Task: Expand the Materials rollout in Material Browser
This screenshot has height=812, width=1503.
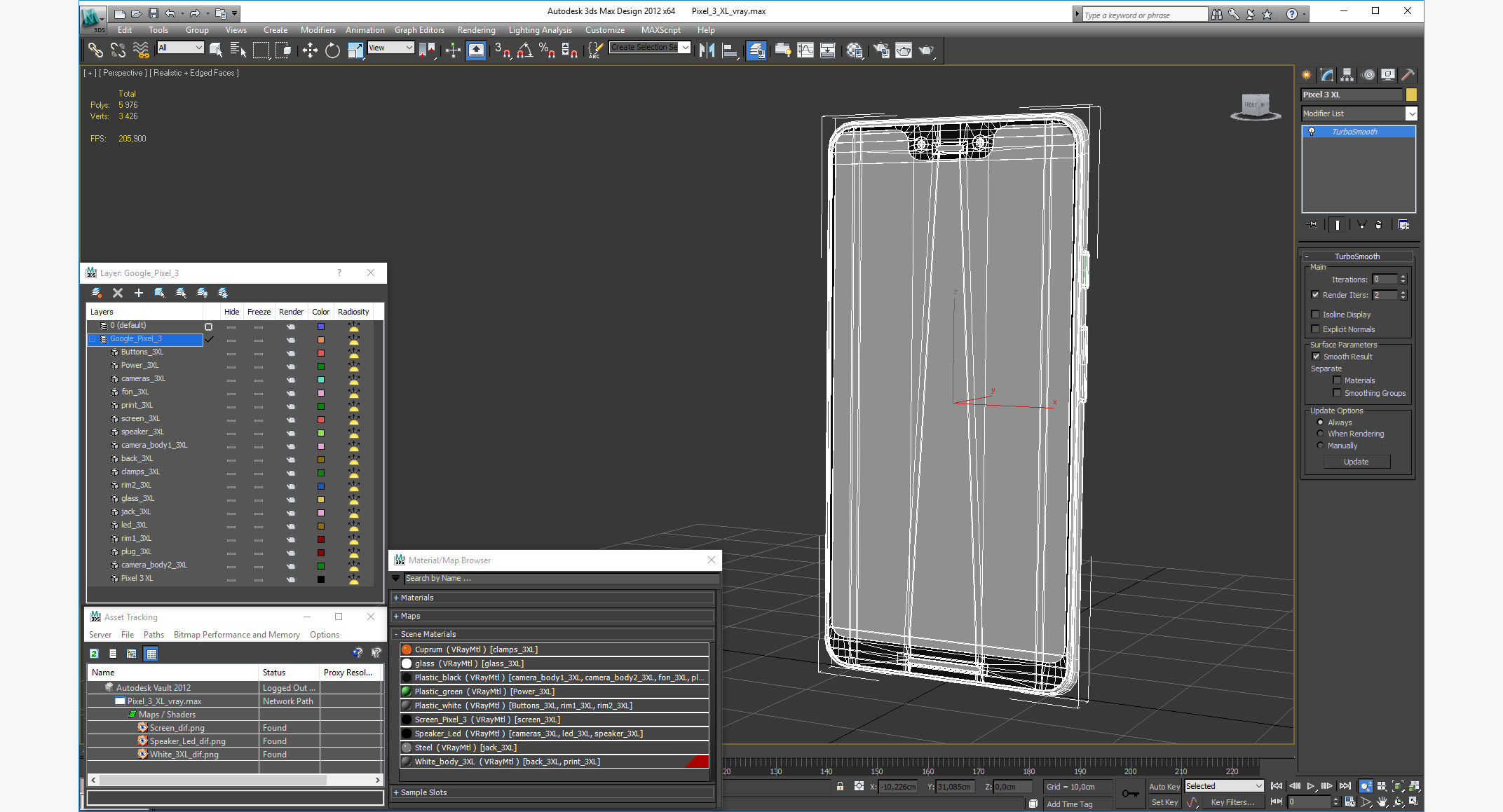Action: coord(552,598)
